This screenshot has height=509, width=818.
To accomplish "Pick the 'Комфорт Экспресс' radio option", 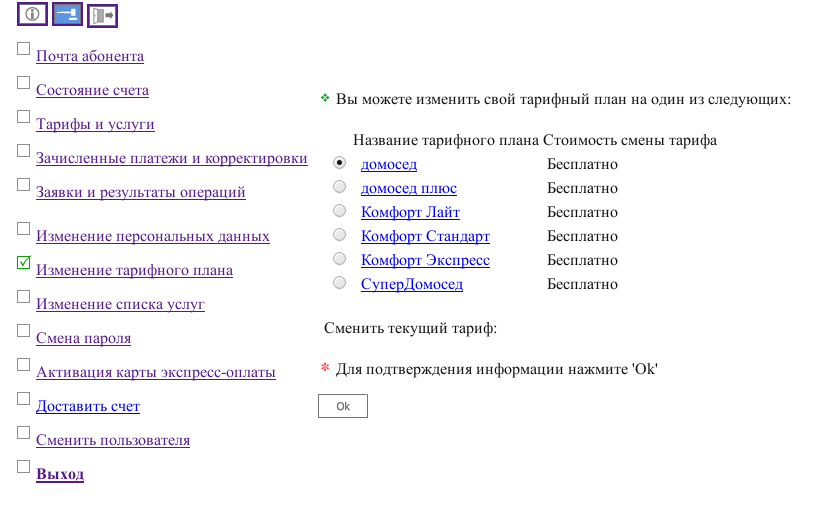I will 340,259.
